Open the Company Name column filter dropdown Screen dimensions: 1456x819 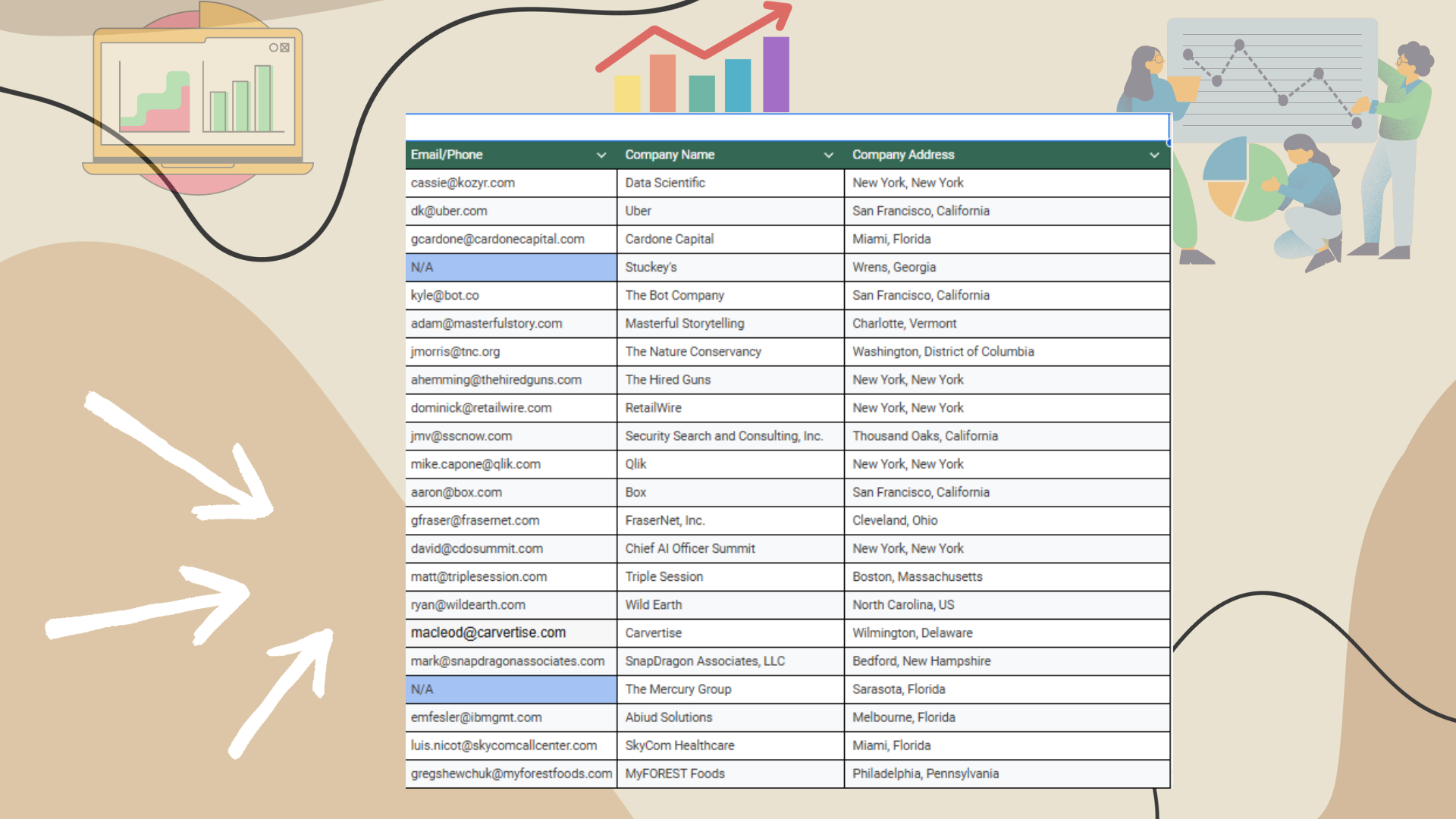(828, 155)
